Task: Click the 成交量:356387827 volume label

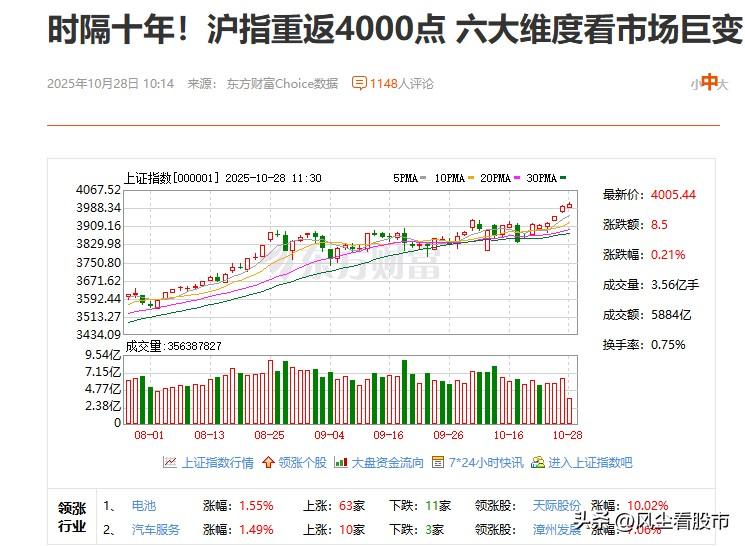Action: click(173, 346)
